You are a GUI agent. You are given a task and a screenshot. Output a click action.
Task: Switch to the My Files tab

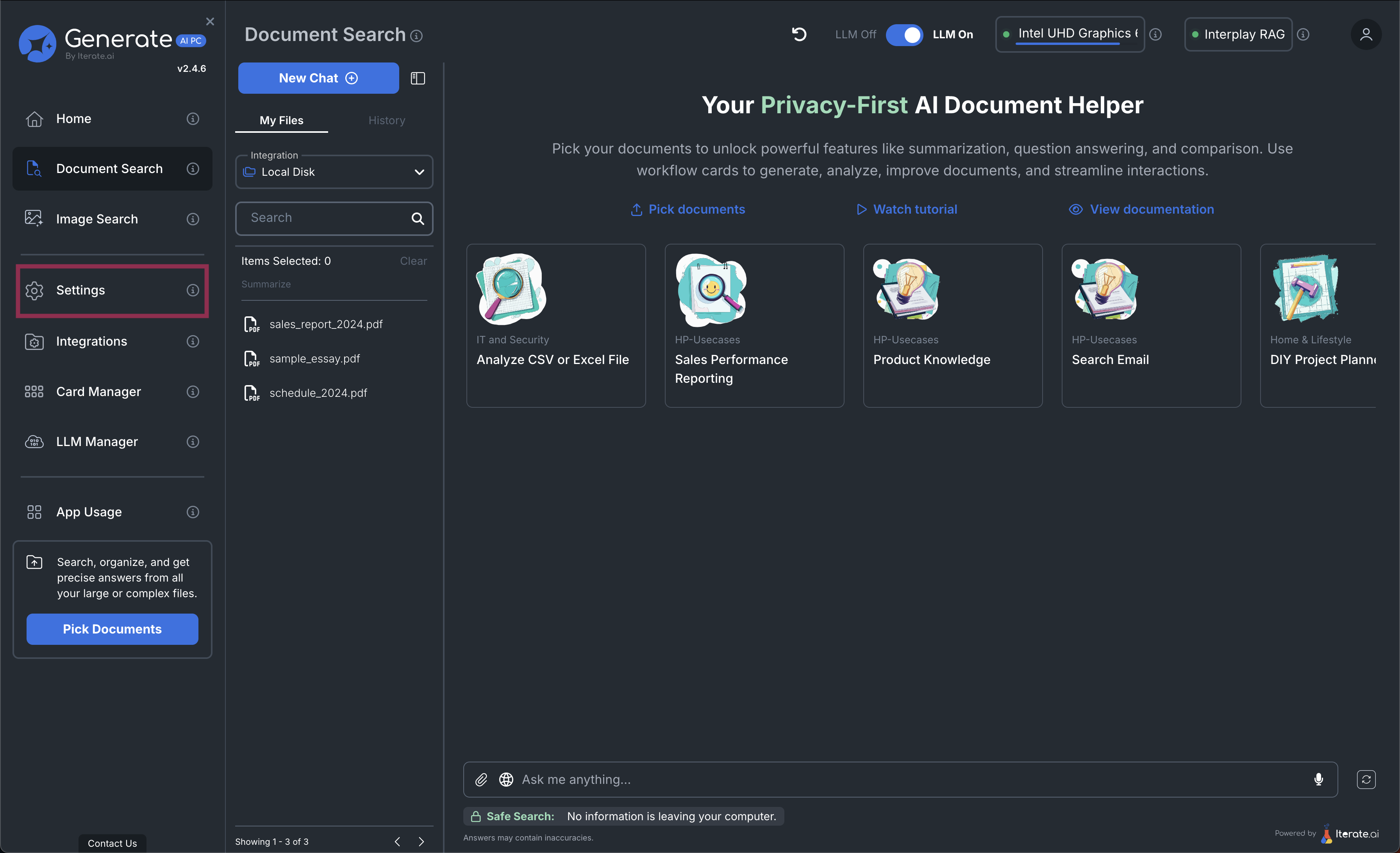(x=281, y=120)
